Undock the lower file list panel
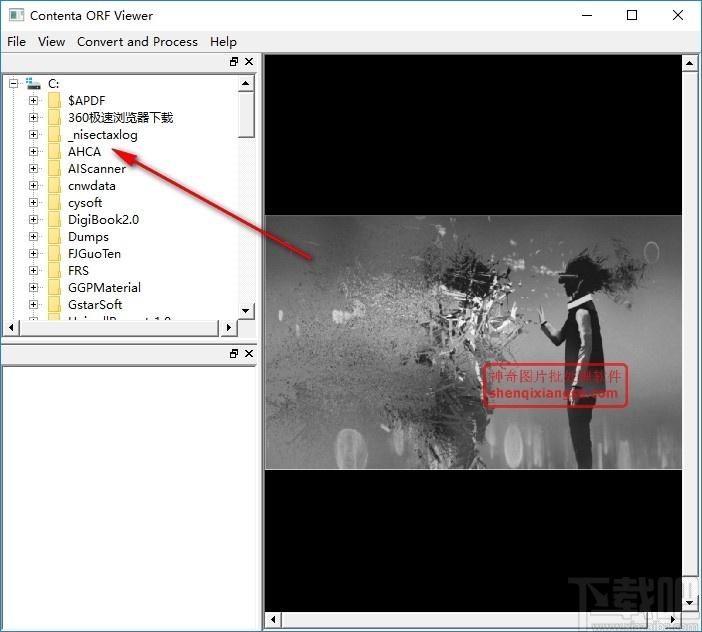Viewport: 702px width, 632px height. 234,354
